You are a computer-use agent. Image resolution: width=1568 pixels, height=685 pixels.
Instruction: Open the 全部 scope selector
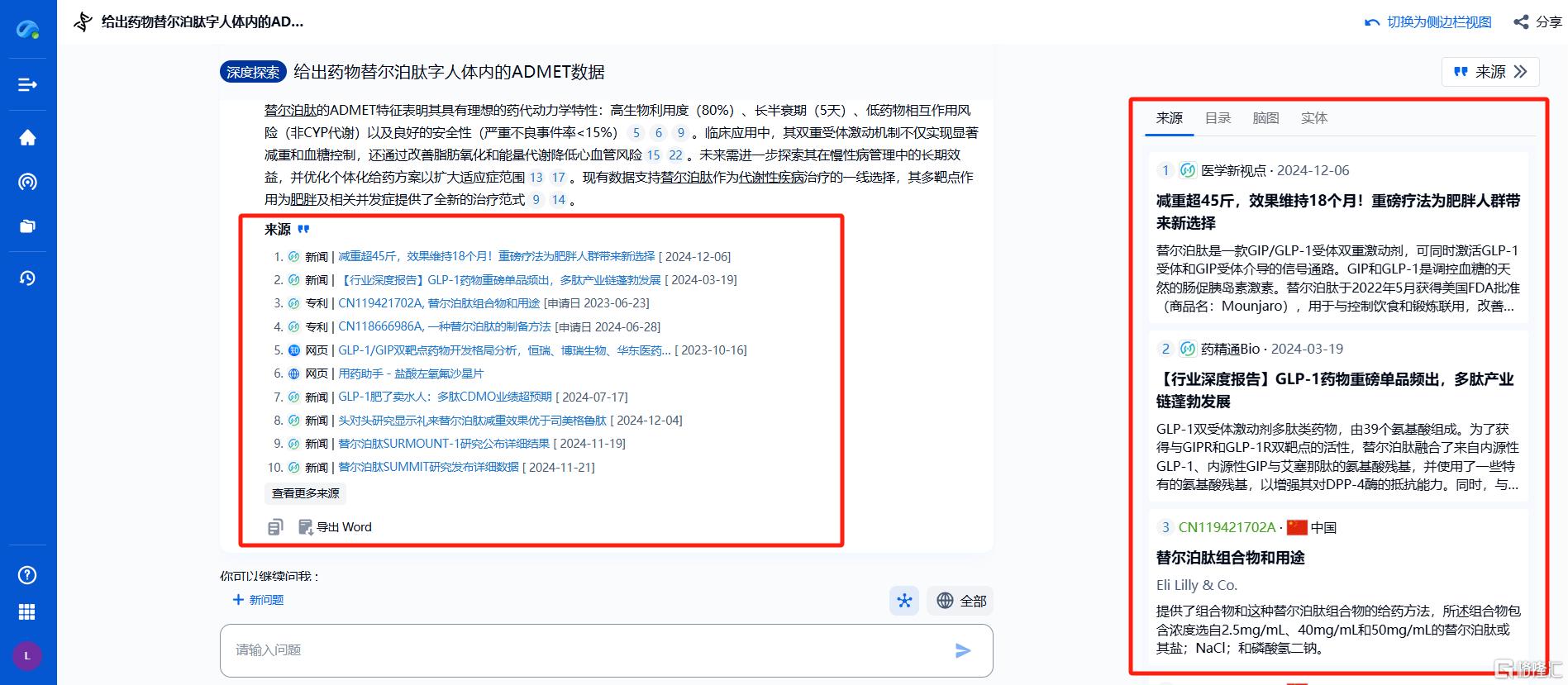(x=961, y=601)
